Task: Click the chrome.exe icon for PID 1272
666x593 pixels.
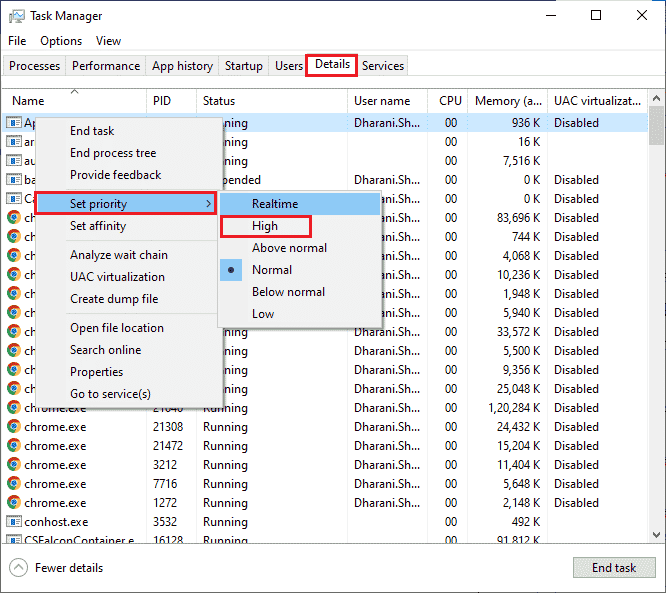Action: (x=14, y=503)
